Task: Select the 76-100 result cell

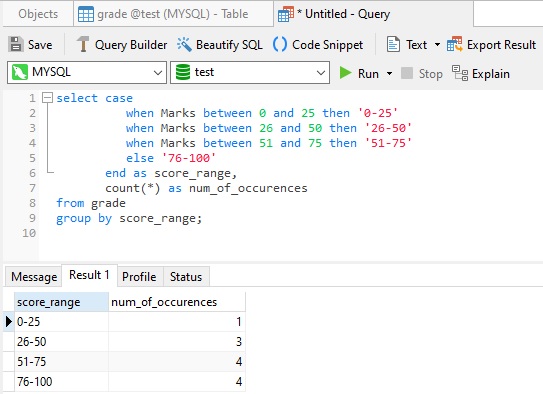Action: tap(61, 382)
